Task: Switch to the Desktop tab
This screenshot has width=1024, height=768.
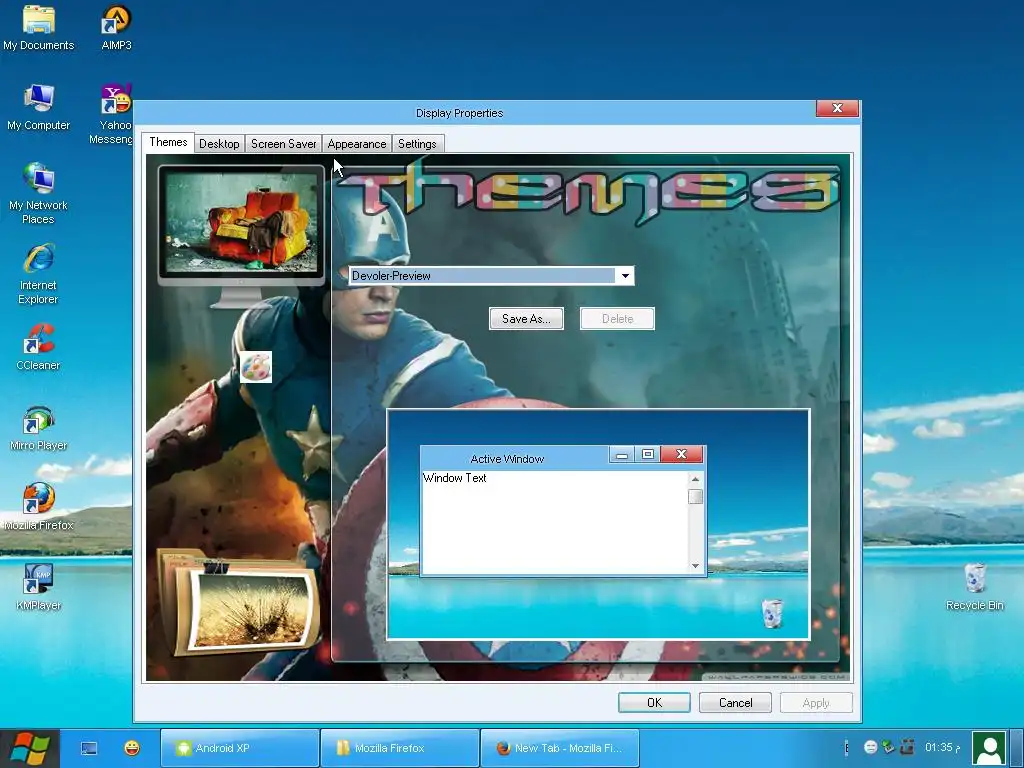Action: (219, 144)
